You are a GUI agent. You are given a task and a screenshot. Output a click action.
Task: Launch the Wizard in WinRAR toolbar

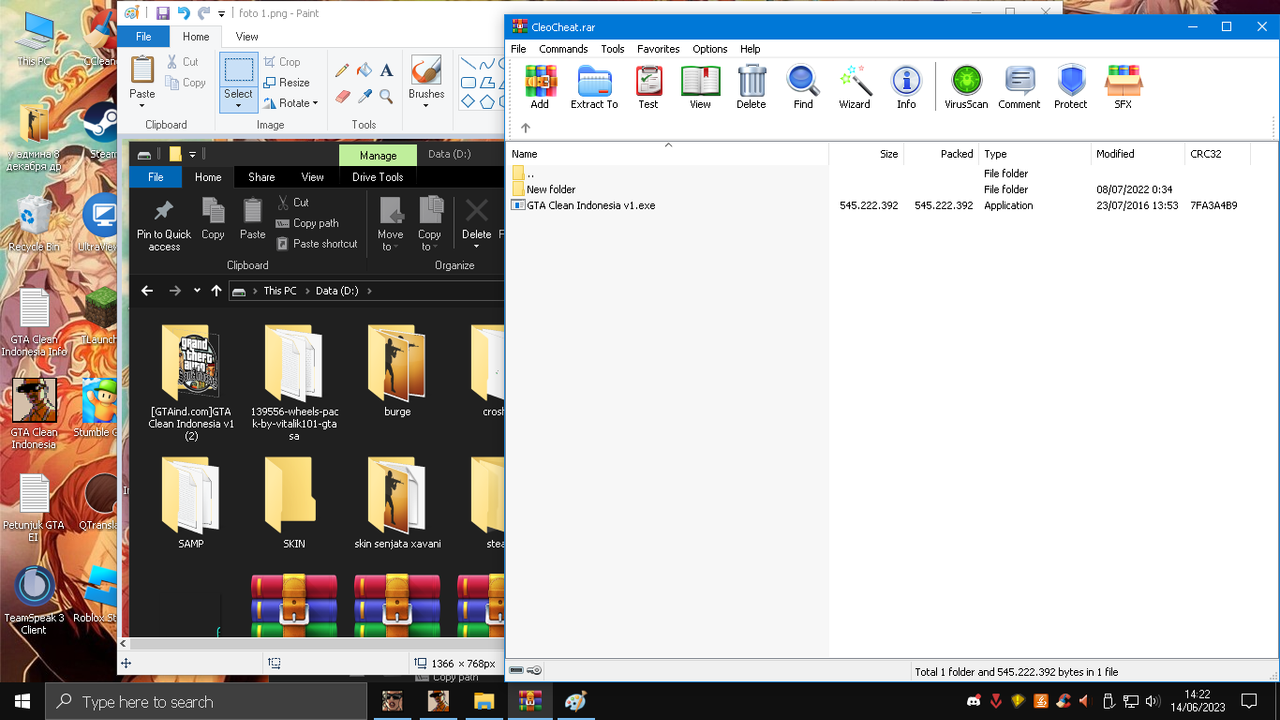(x=855, y=87)
